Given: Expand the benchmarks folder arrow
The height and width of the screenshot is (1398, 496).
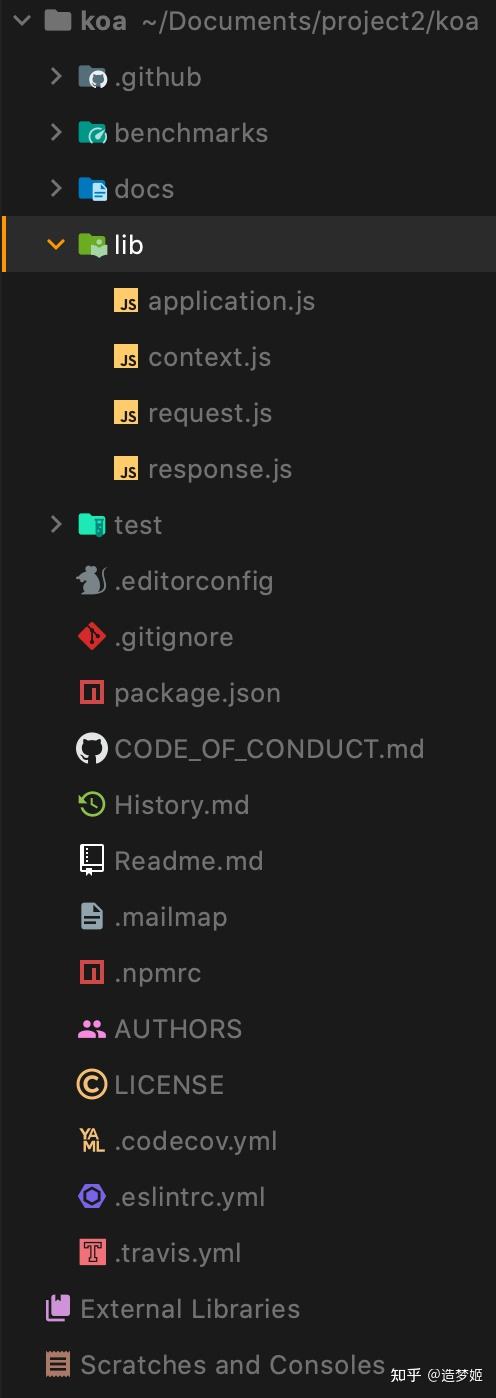Looking at the screenshot, I should coord(56,132).
